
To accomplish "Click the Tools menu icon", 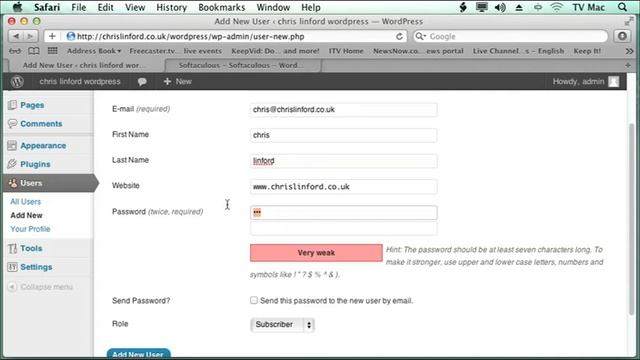I will pos(13,248).
